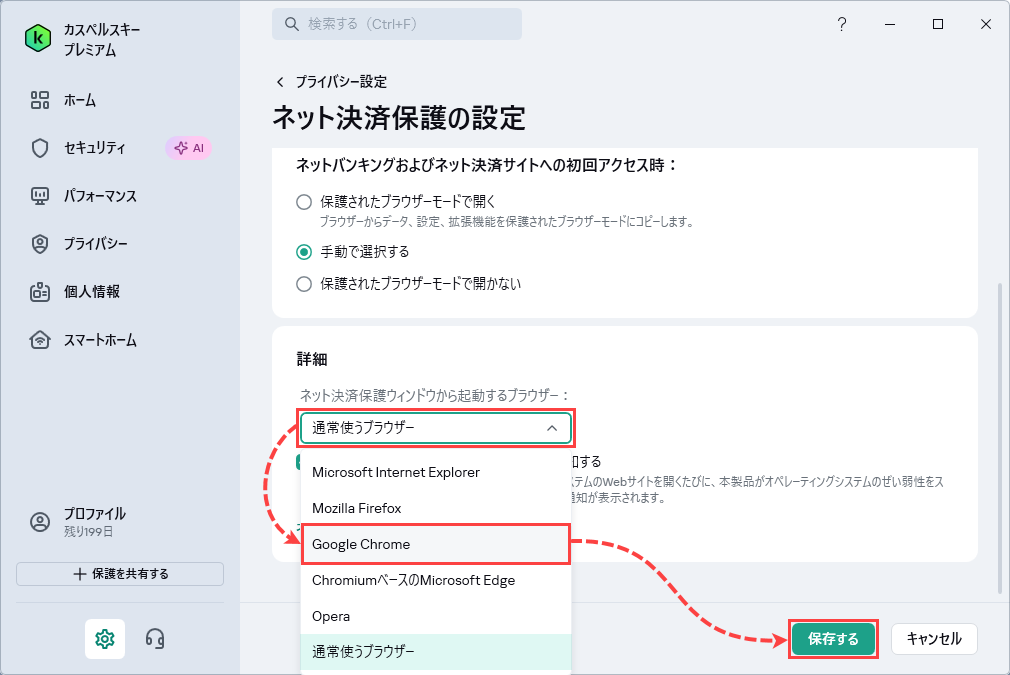Collapse the 通常使うブラウザー browser dropdown
Image resolution: width=1010 pixels, height=675 pixels.
coord(436,428)
